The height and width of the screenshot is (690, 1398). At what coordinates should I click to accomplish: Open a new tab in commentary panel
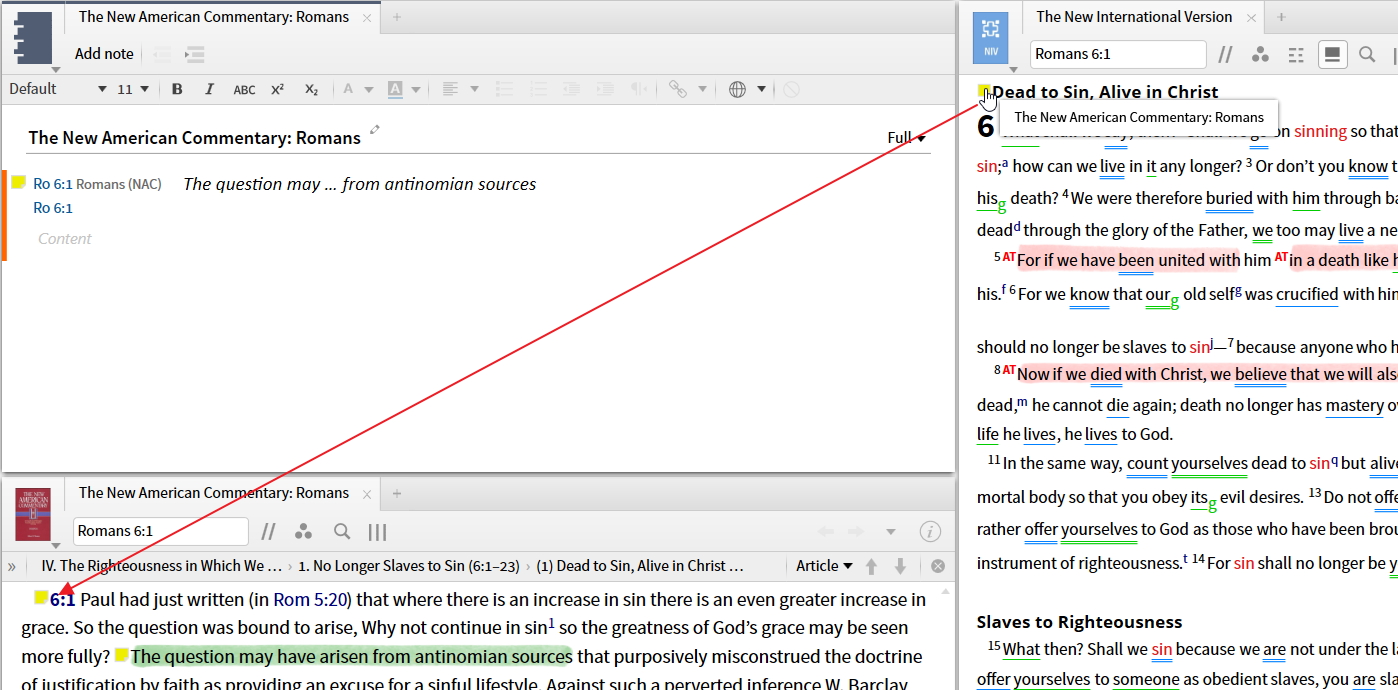[397, 493]
